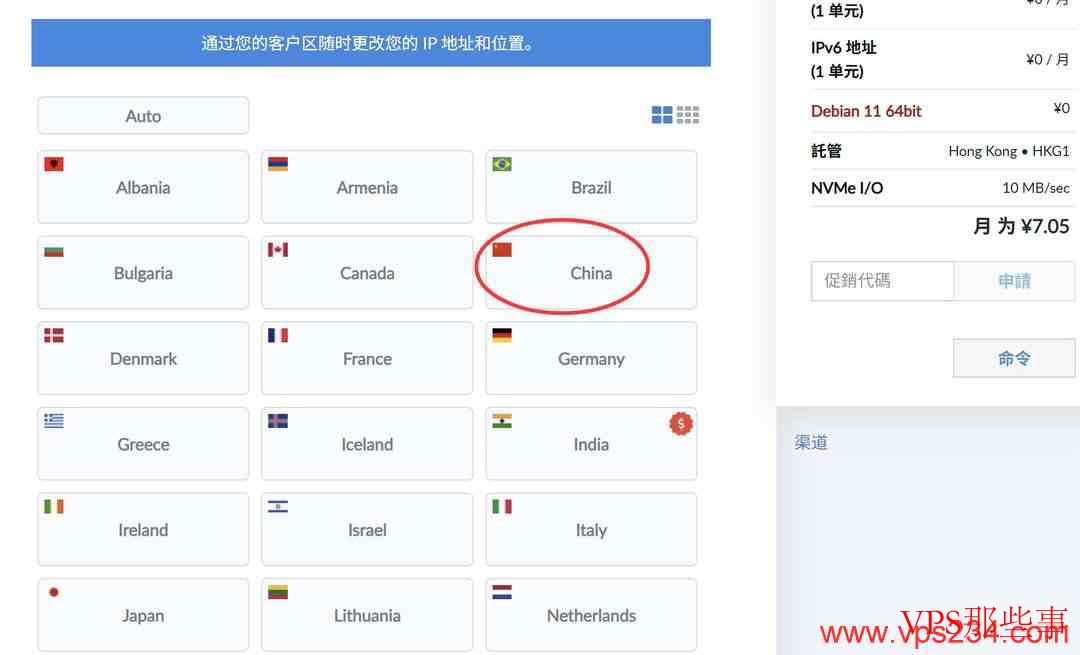Click the promo code input field
1080x655 pixels.
[x=881, y=281]
